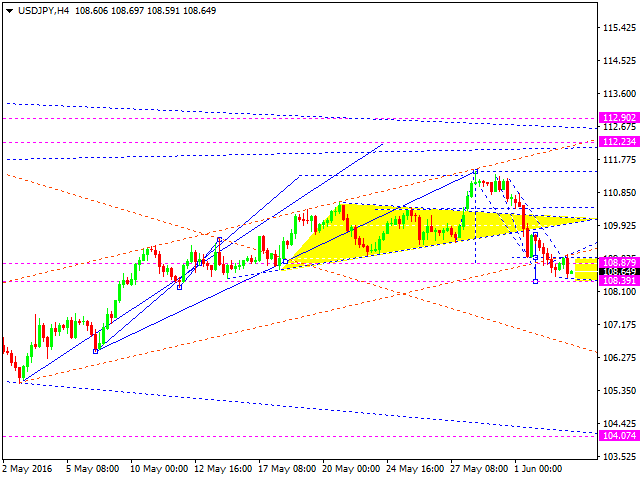Click the 110.850 price axis value
640x480 pixels.
[x=620, y=193]
